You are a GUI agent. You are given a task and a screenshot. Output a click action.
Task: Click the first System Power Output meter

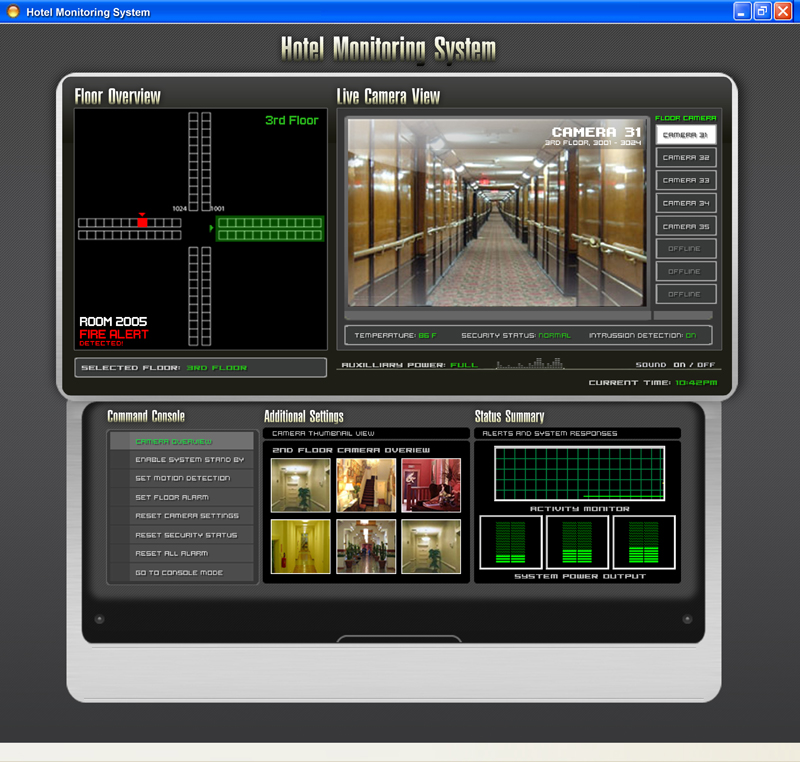click(511, 542)
